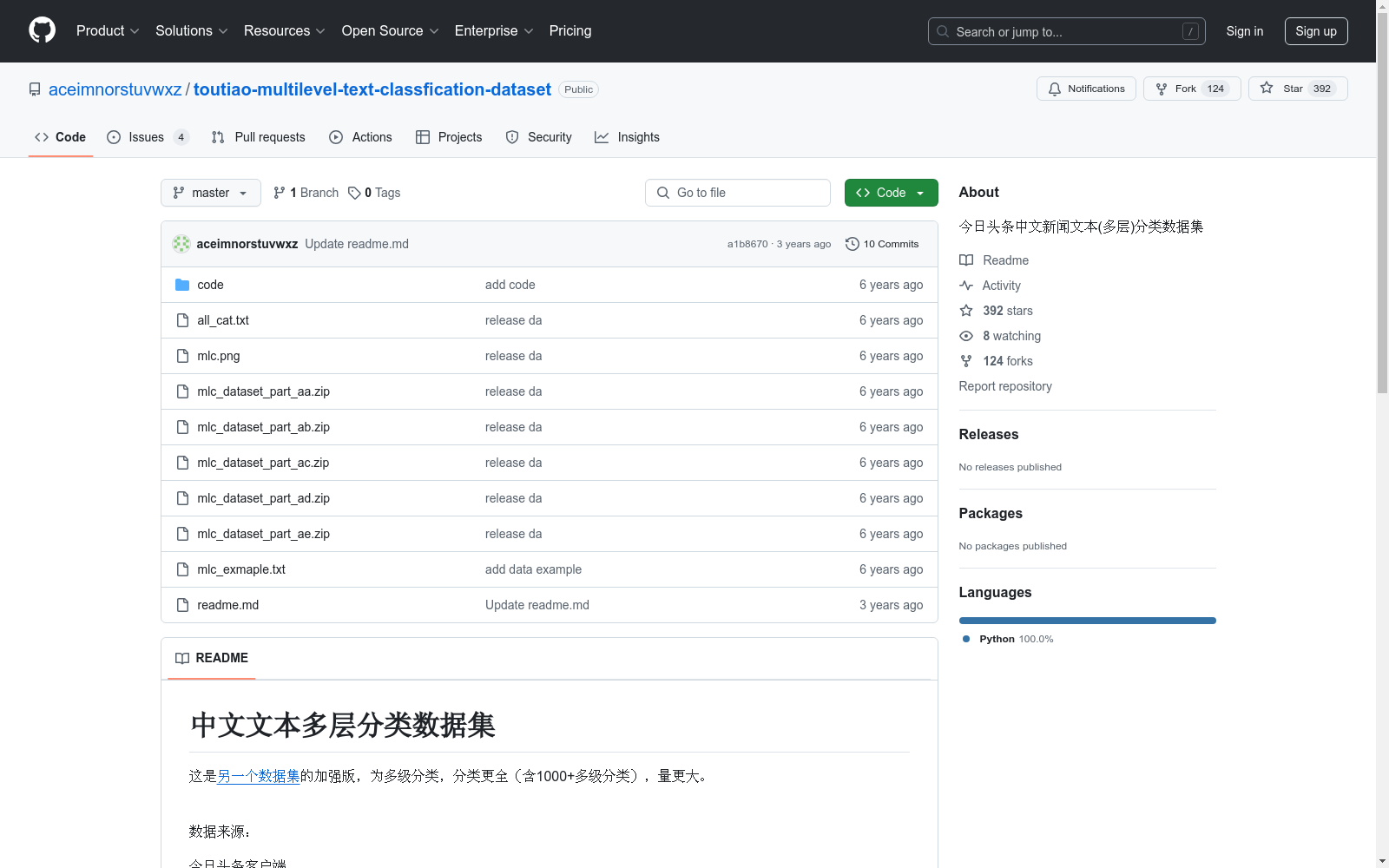Click the file icon beside mlc_dataset_part_ae.zip
This screenshot has height=868, width=1389.
coord(182,534)
